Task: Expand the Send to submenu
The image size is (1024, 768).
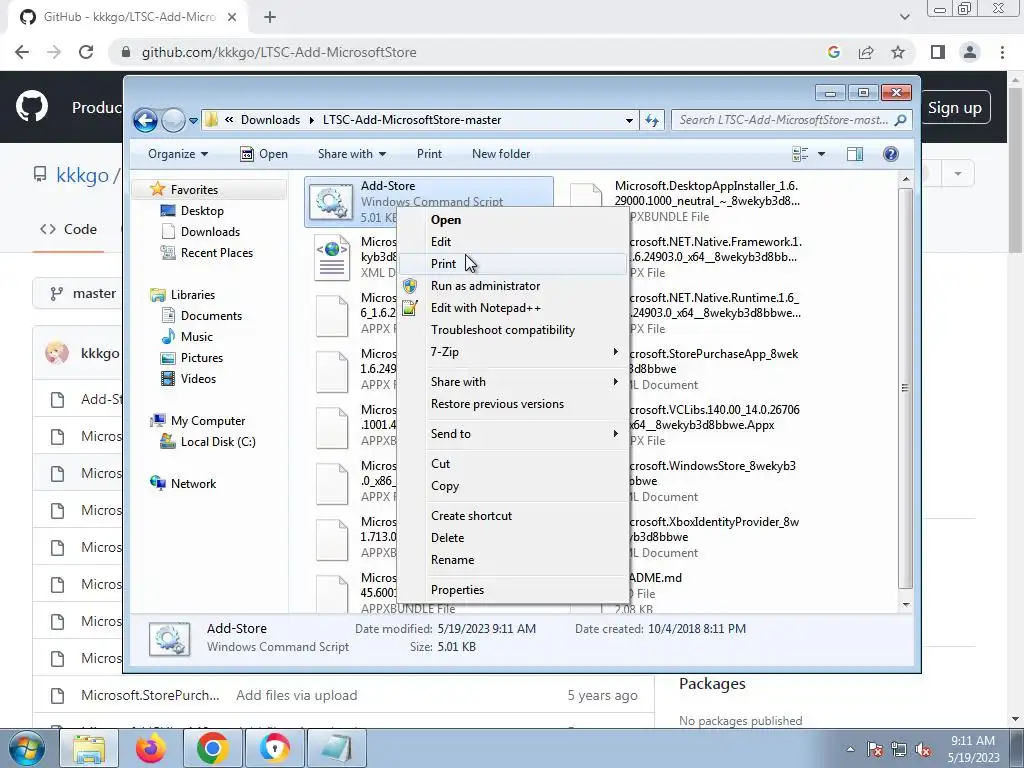Action: tap(512, 434)
